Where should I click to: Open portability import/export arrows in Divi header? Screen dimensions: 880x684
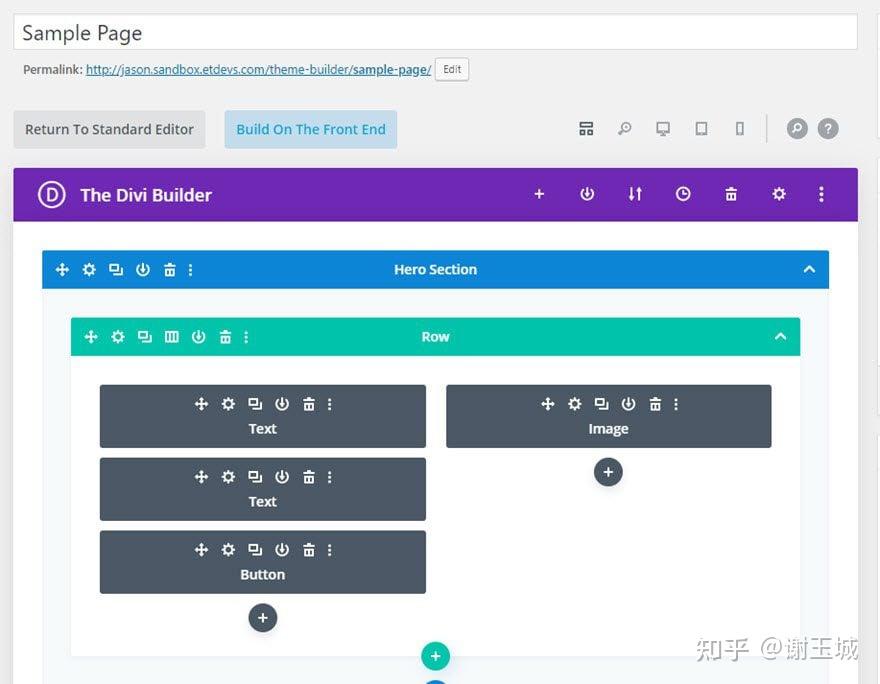(635, 194)
